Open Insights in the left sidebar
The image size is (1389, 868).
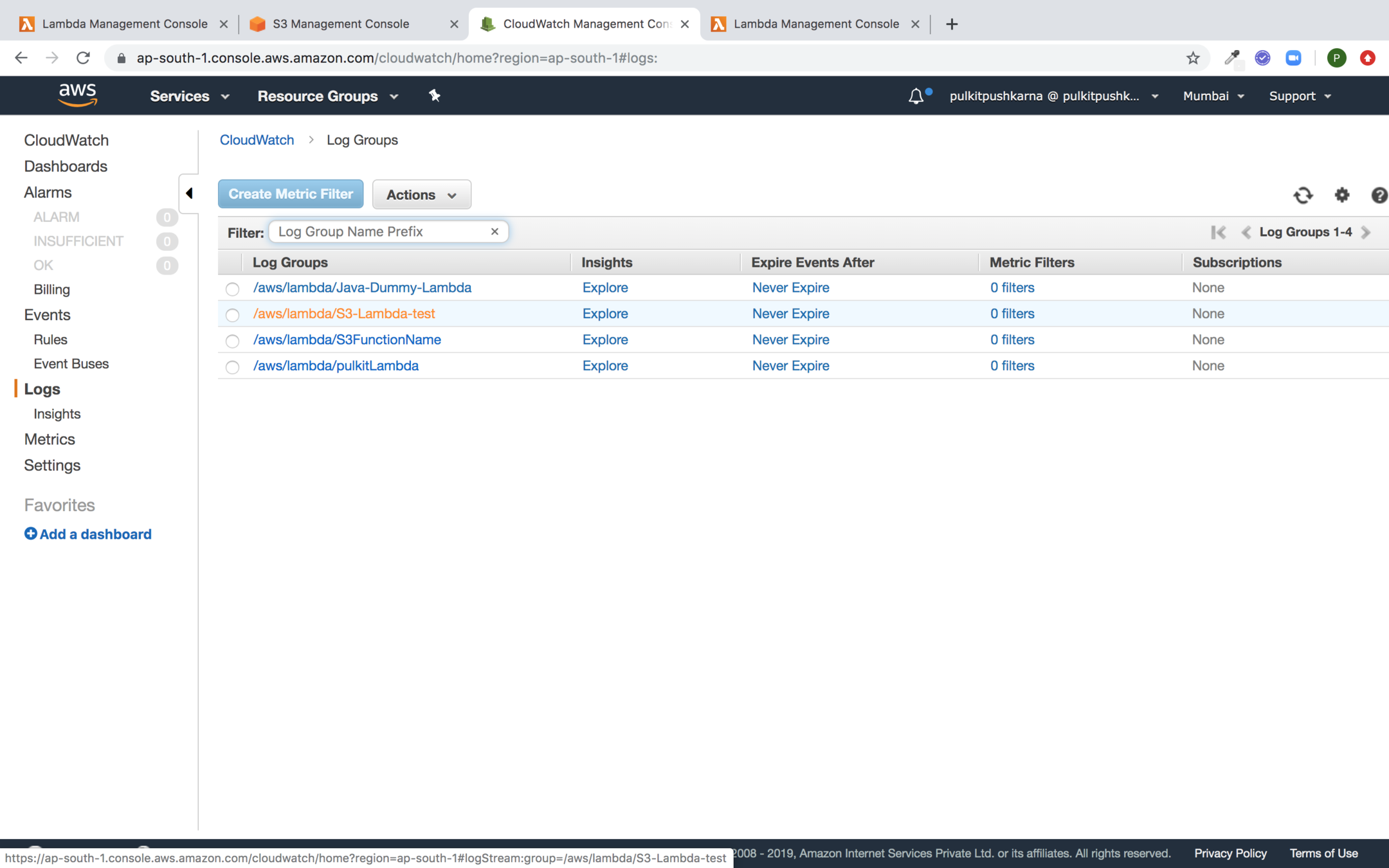tap(57, 414)
